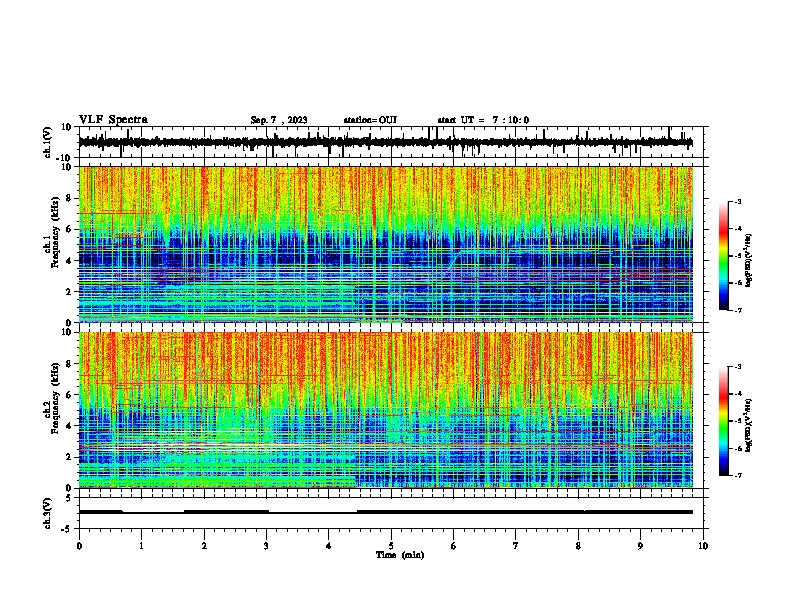Click the ch.3 black signal bar
792x612 pixels.
point(386,512)
